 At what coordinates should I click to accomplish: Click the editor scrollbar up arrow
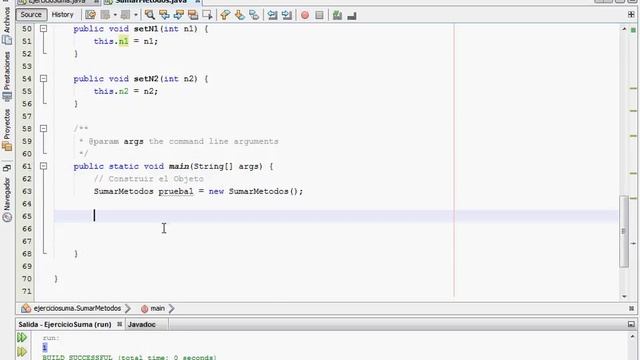(624, 29)
